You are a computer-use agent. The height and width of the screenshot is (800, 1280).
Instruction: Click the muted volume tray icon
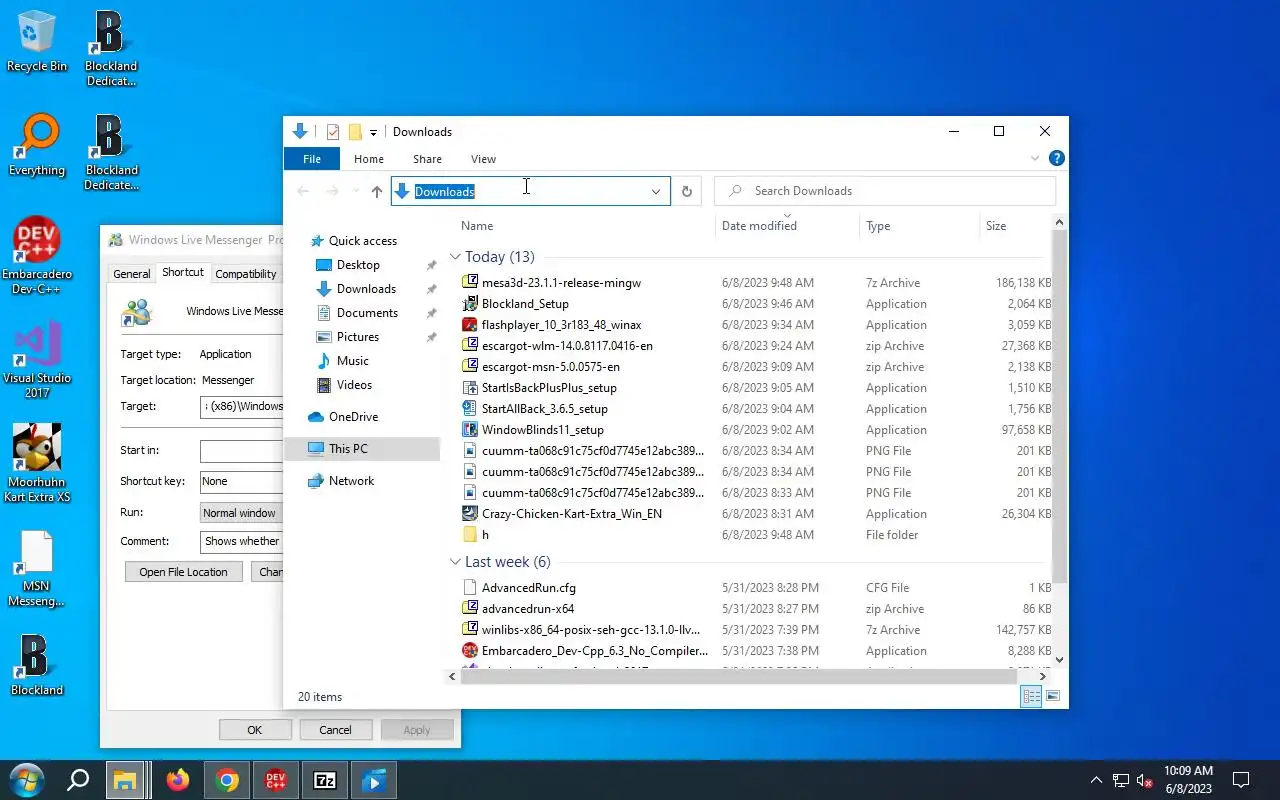(1145, 780)
